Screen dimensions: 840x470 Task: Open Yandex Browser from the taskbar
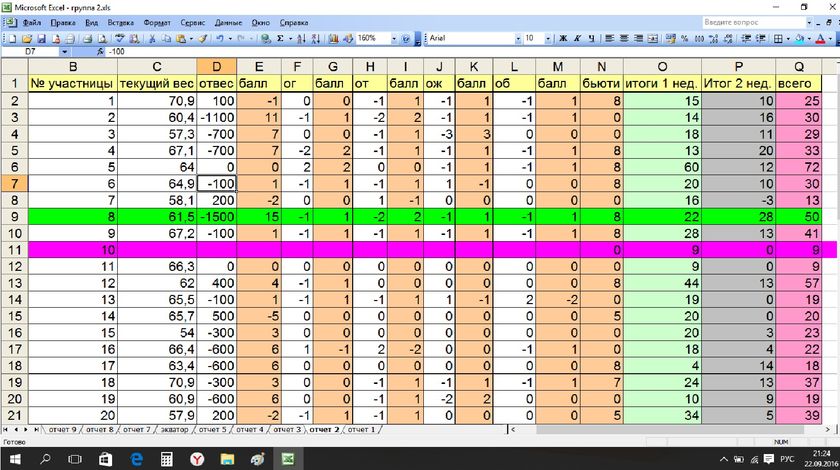197,459
